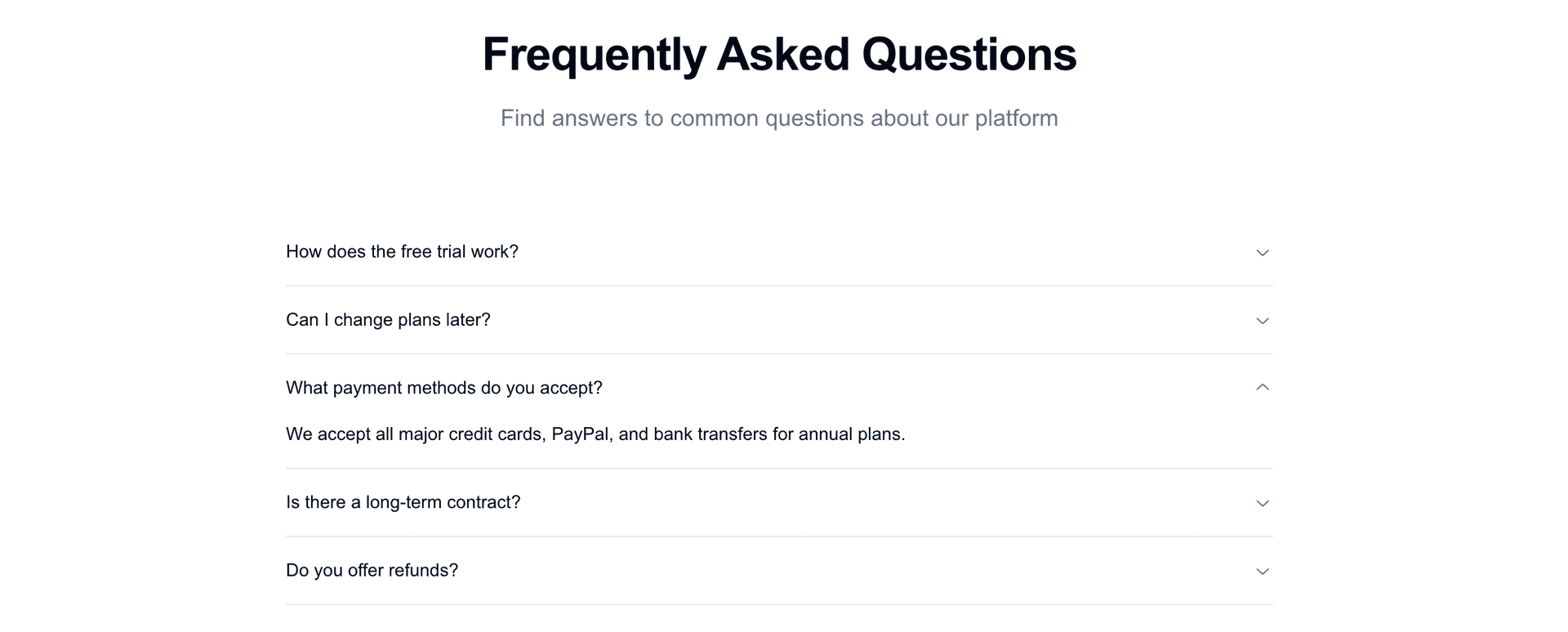
Task: Click the platform description subtitle text
Action: click(x=778, y=118)
